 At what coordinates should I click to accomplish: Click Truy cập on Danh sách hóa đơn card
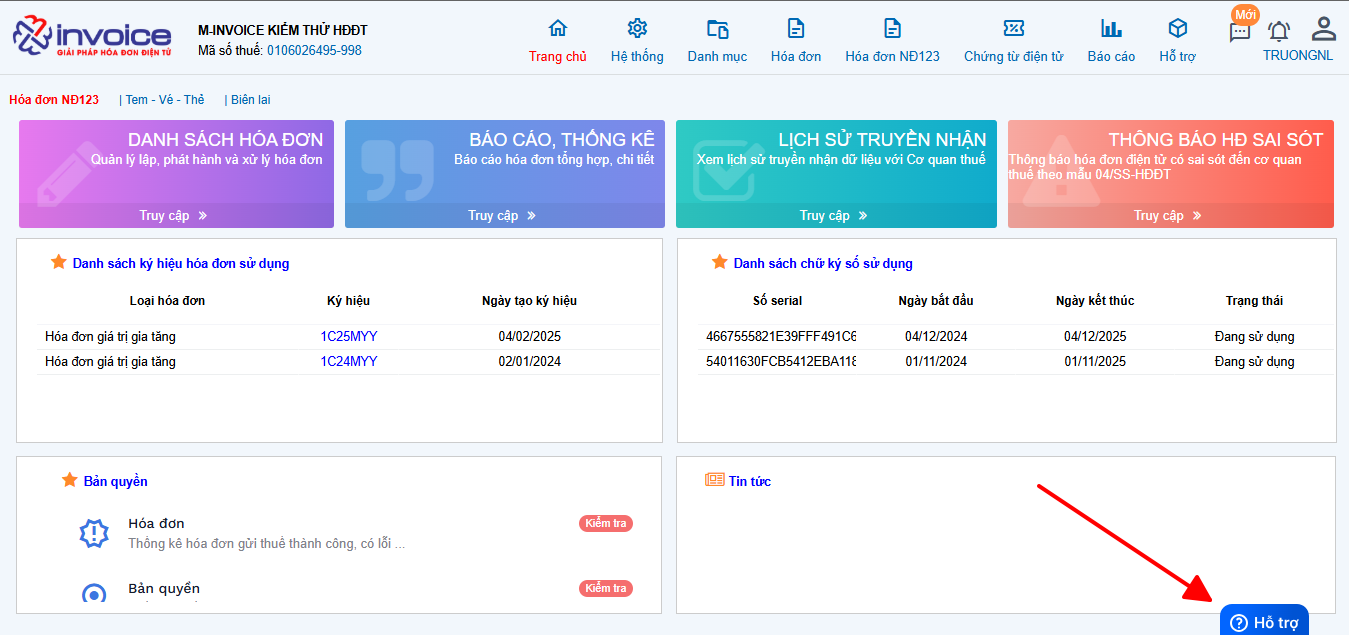(174, 215)
